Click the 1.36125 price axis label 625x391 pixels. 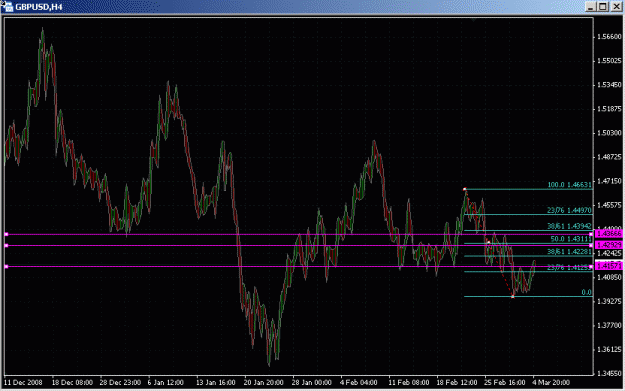pos(609,350)
